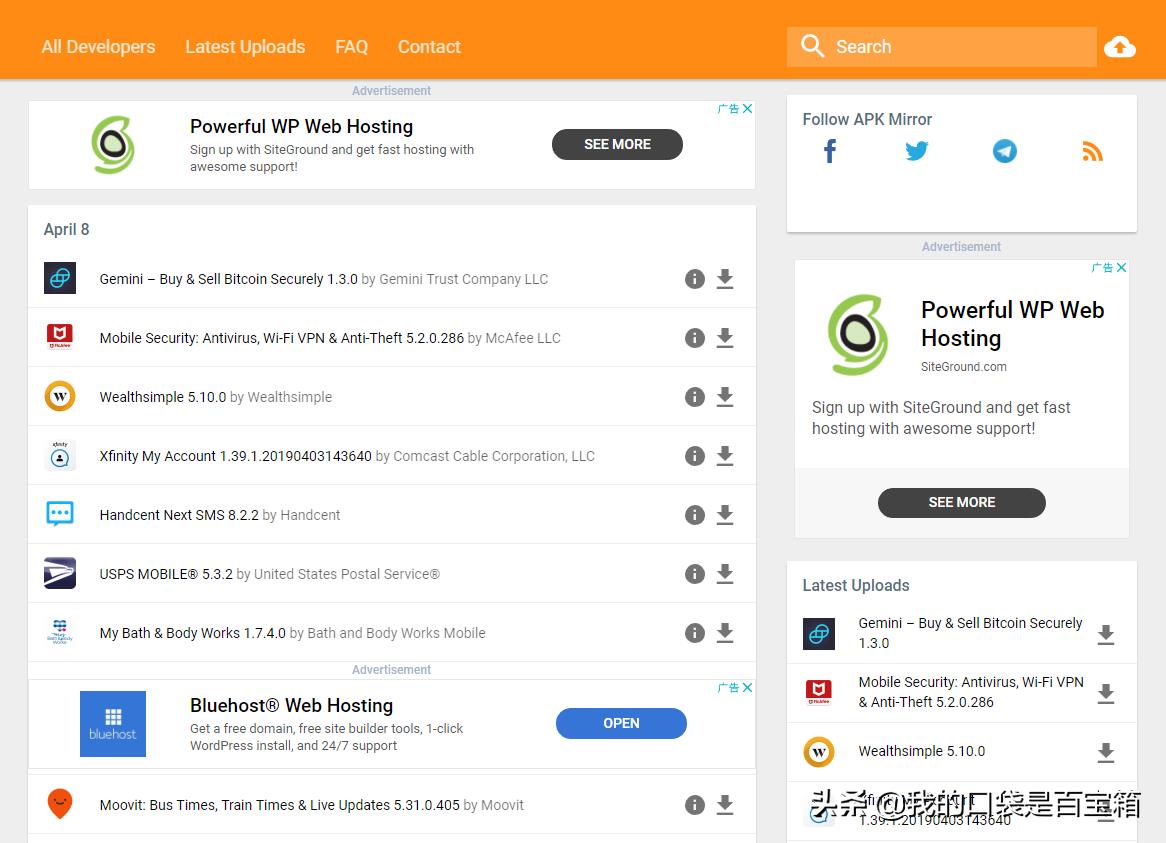Image resolution: width=1166 pixels, height=843 pixels.
Task: Download Mobile Security in Latest Uploads sidebar
Action: click(x=1105, y=693)
